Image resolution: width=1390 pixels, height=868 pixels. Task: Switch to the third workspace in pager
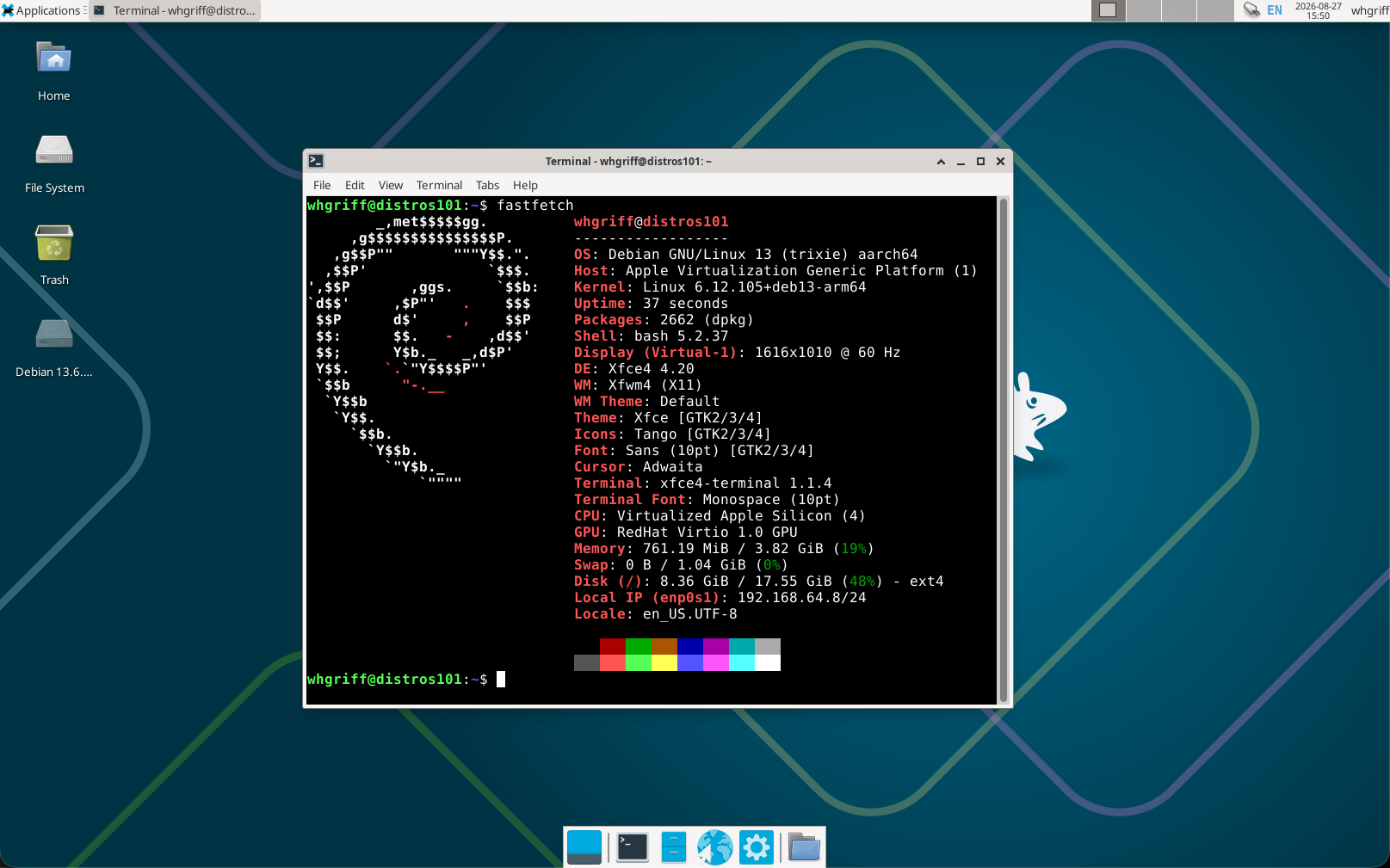pos(1179,10)
